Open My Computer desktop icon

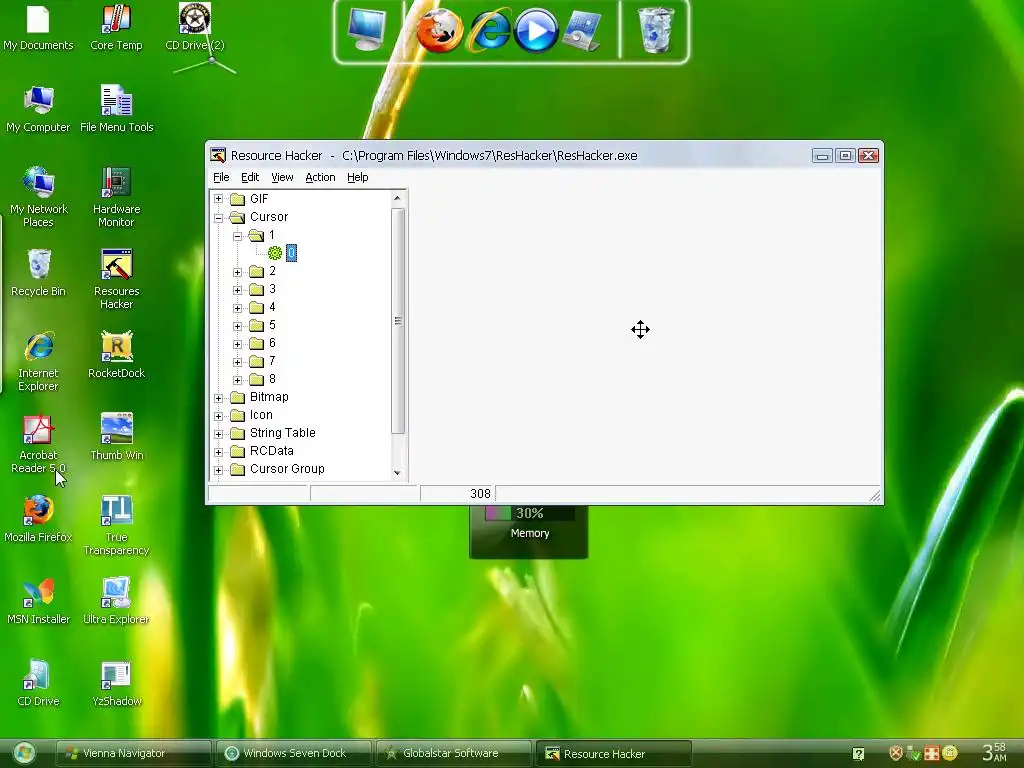pos(38,110)
